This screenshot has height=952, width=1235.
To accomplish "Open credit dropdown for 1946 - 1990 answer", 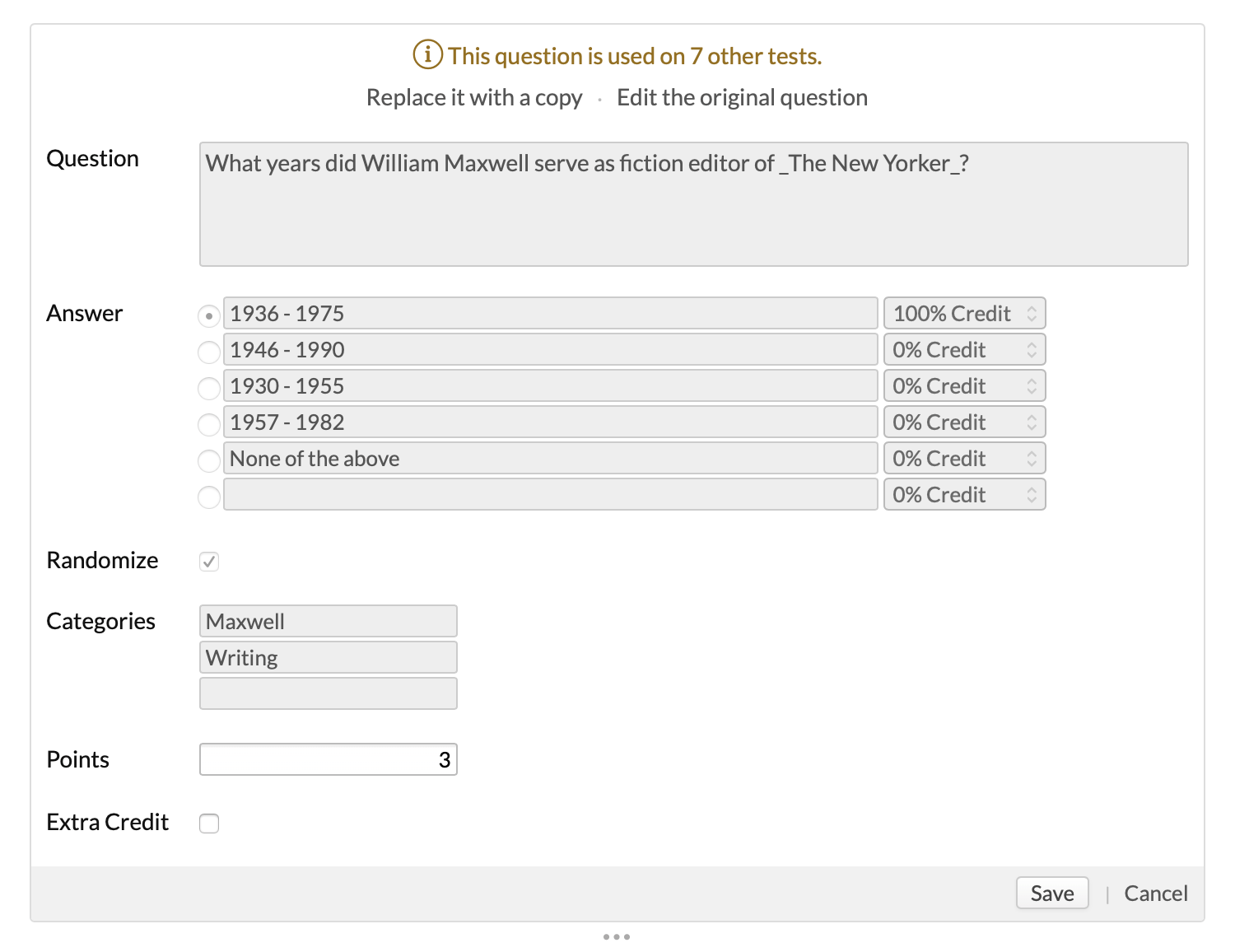I will [964, 350].
